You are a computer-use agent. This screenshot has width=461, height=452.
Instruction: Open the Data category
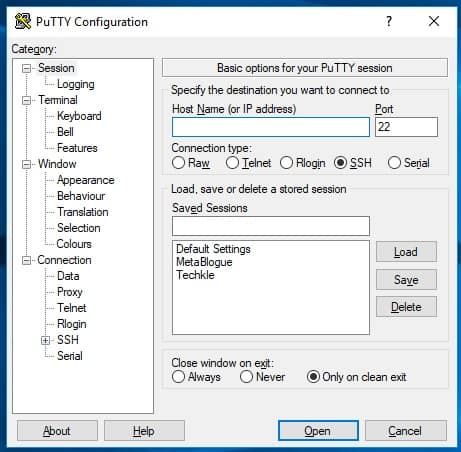click(68, 276)
